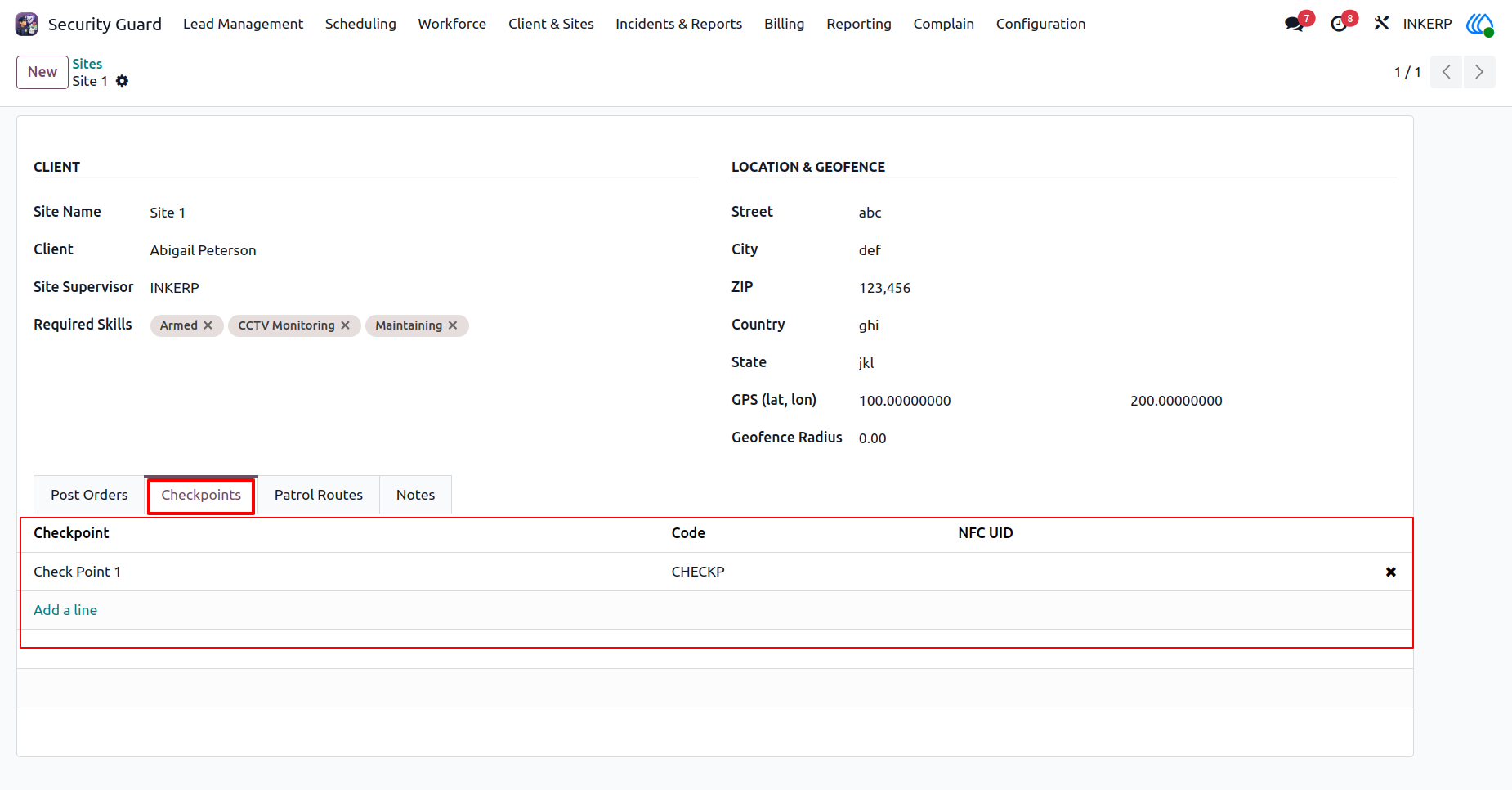Remove the Maintaining skill tag
The width and height of the screenshot is (1512, 790).
(x=453, y=325)
